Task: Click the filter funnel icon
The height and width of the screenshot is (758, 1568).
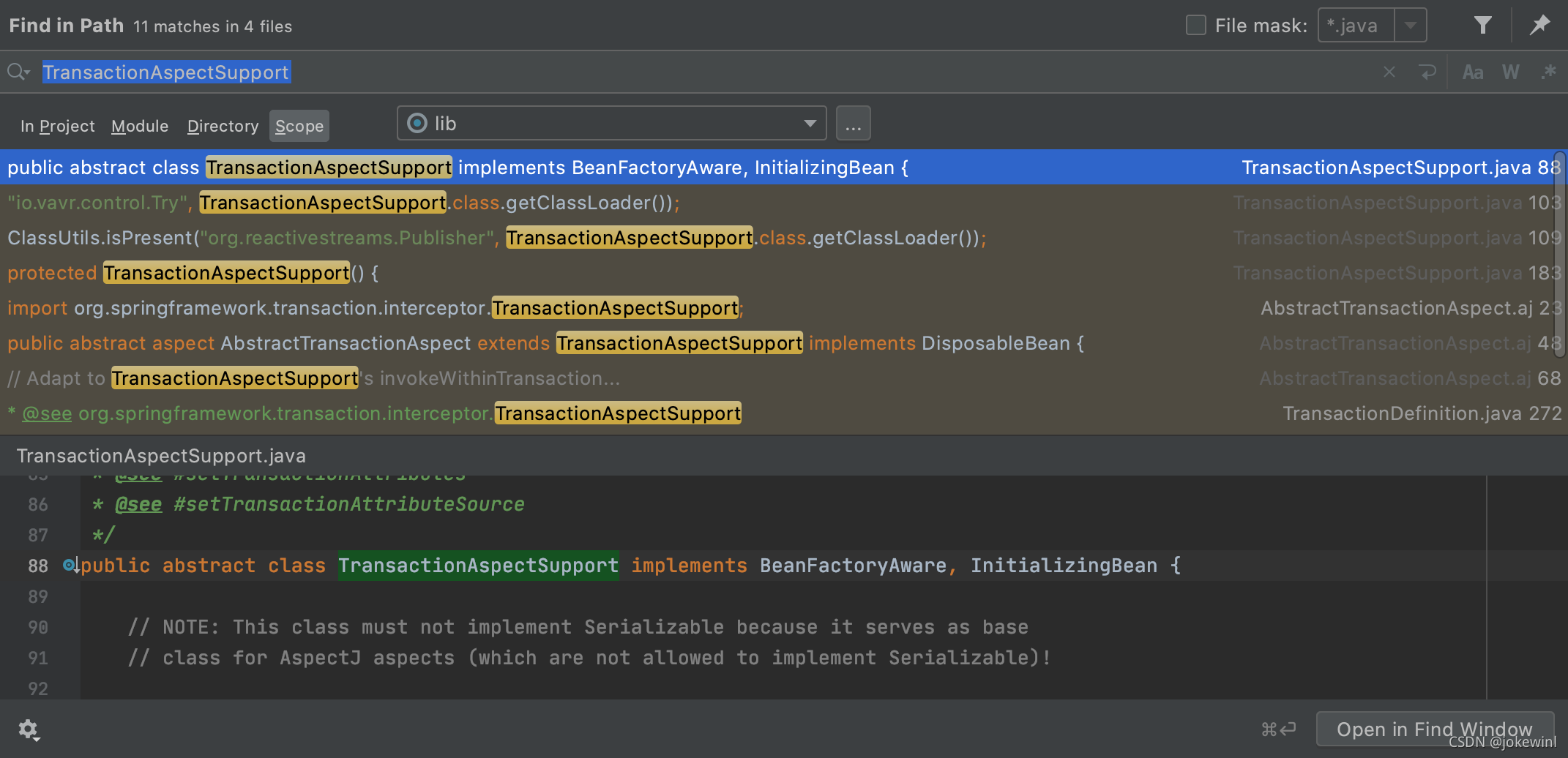Action: (1482, 26)
